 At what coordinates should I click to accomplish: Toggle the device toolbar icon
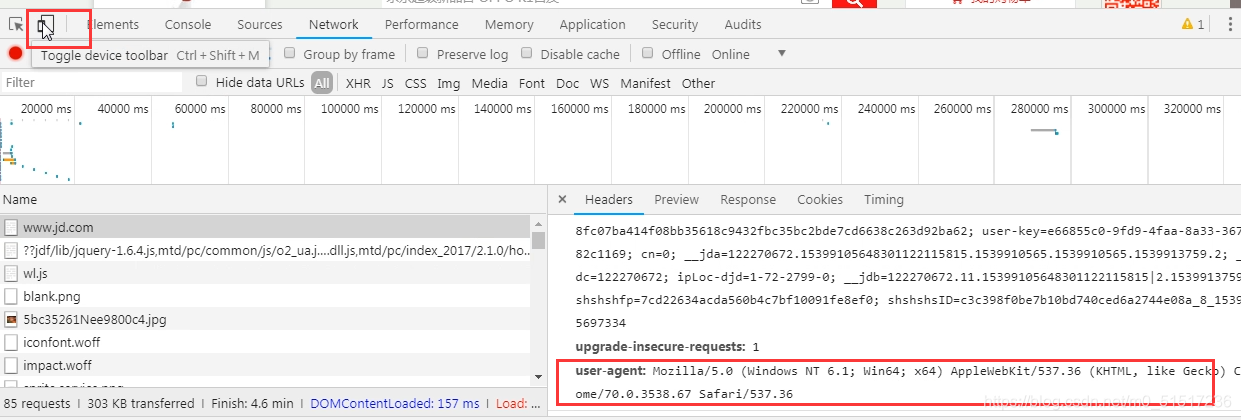point(45,25)
